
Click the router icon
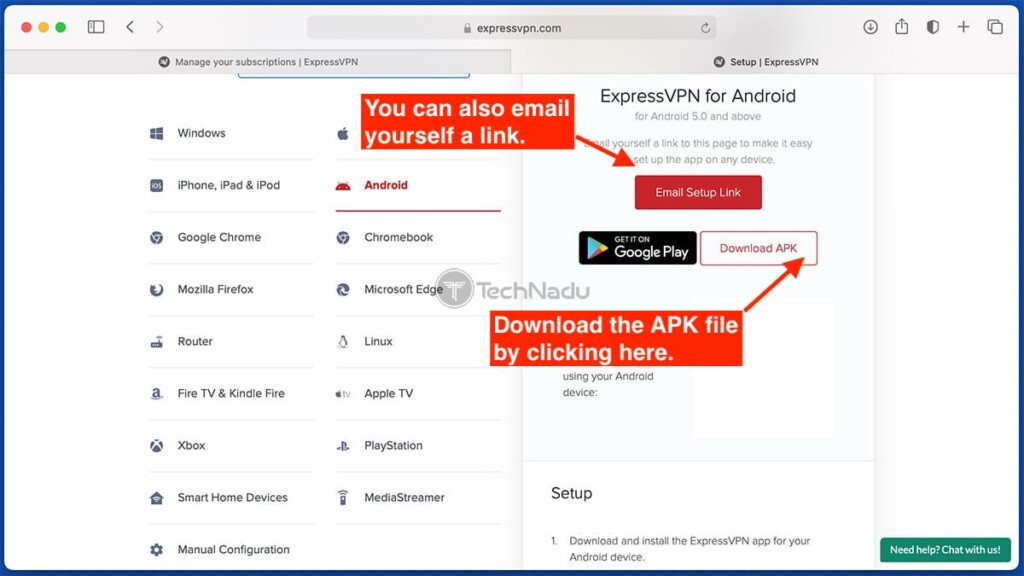click(x=157, y=342)
